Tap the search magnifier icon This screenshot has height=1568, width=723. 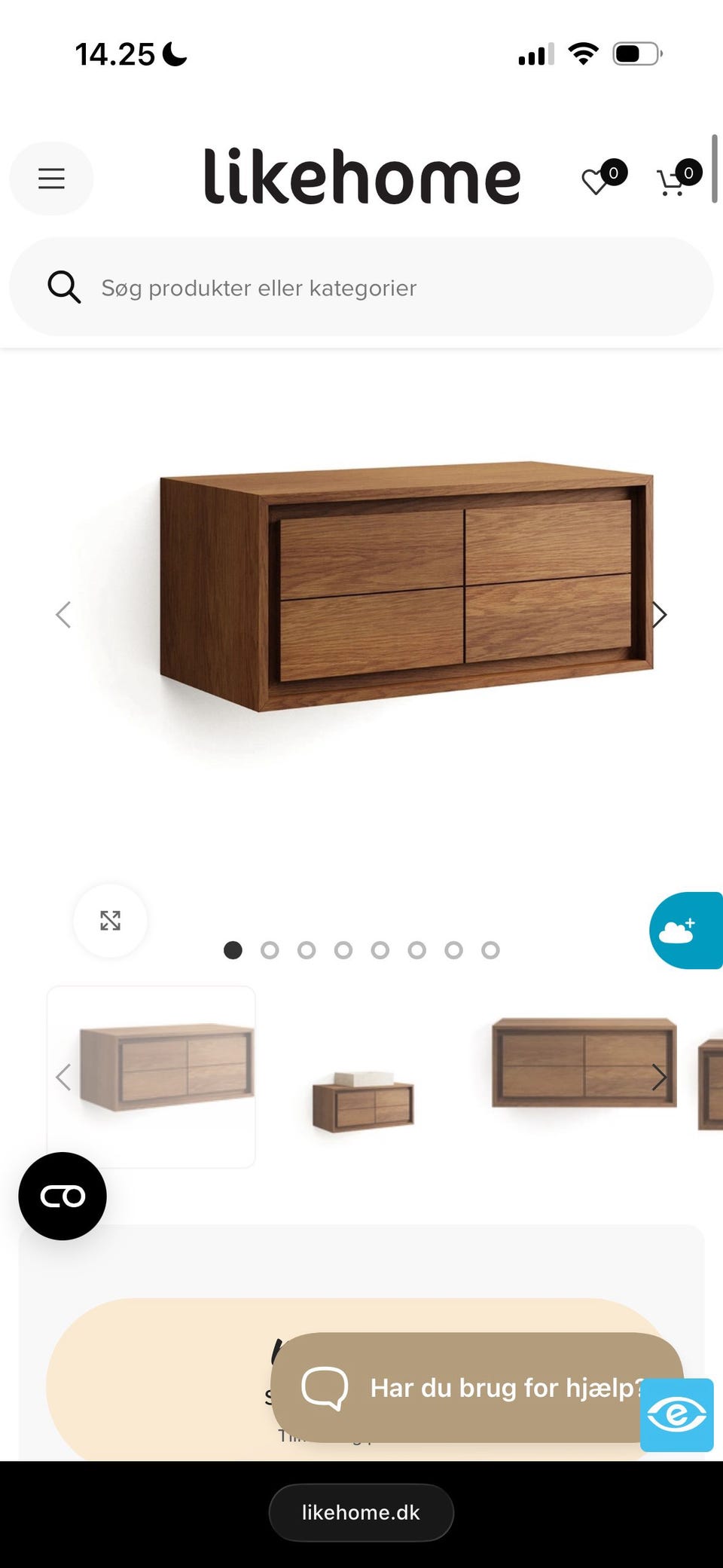(64, 287)
